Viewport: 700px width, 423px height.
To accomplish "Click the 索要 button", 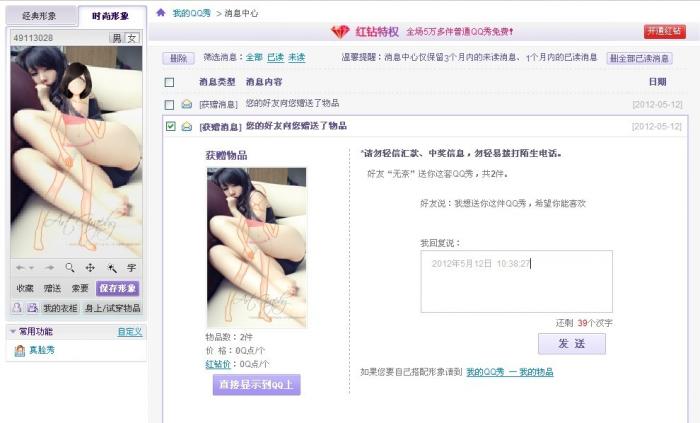I will click(80, 288).
